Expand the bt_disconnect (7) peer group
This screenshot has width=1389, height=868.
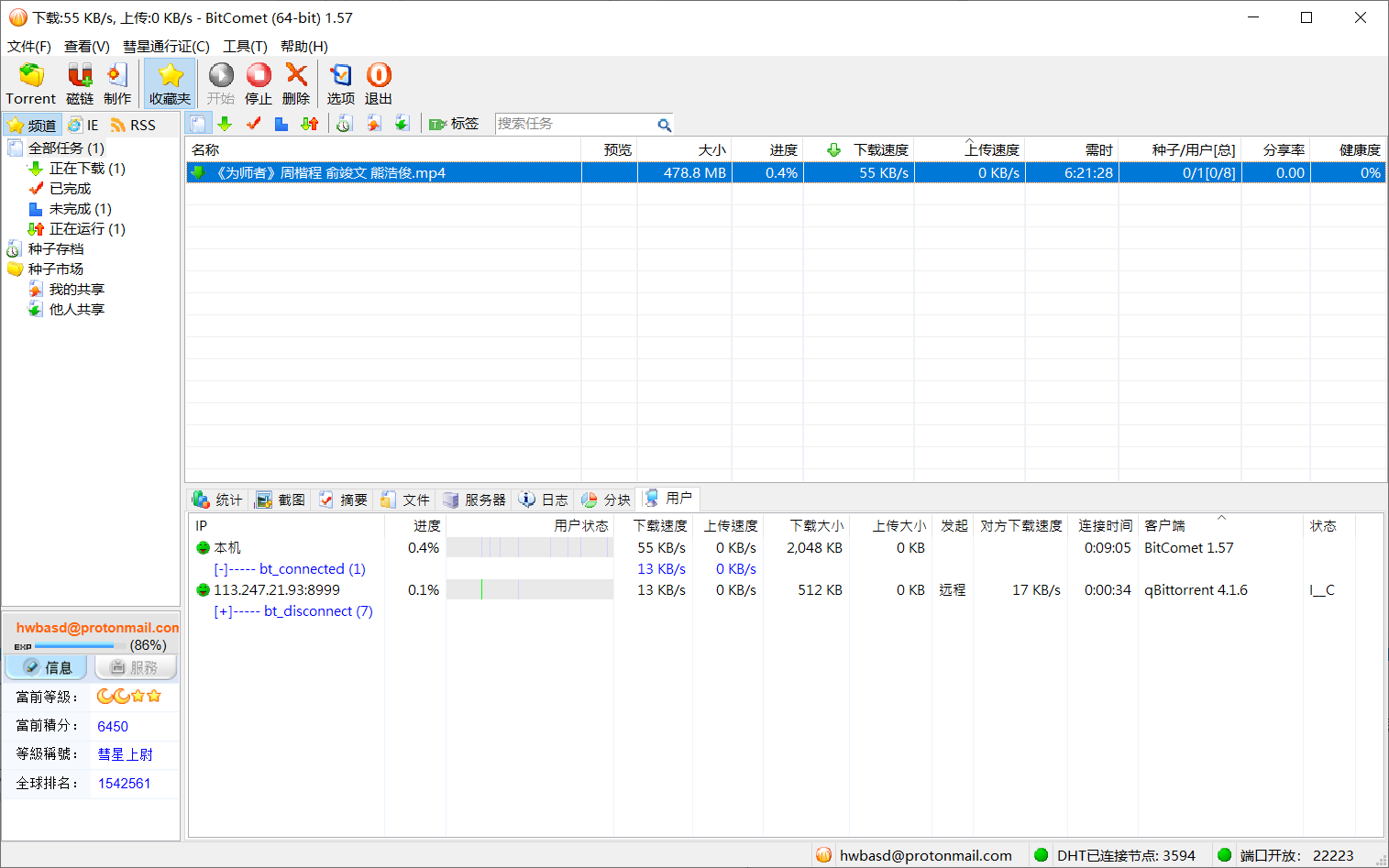tap(221, 611)
